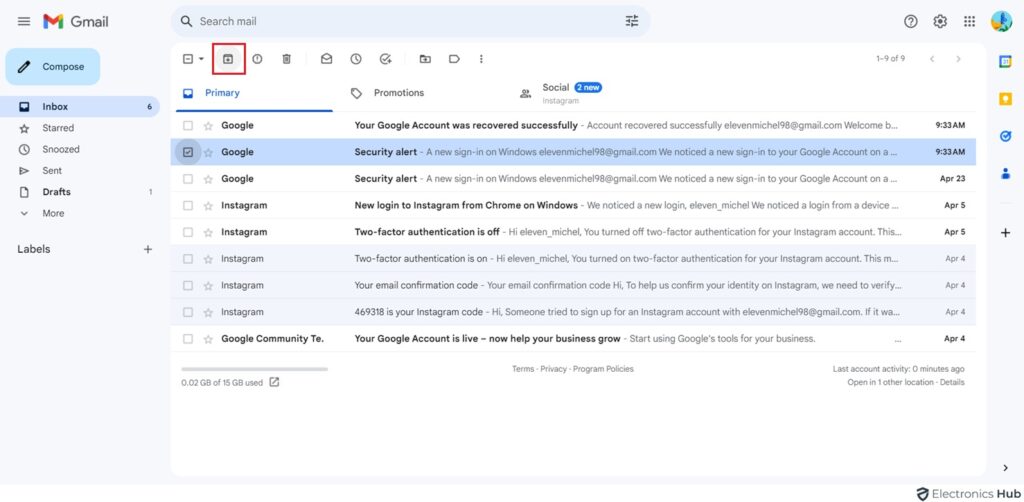Archive the selected email
1024x502 pixels.
point(228,59)
